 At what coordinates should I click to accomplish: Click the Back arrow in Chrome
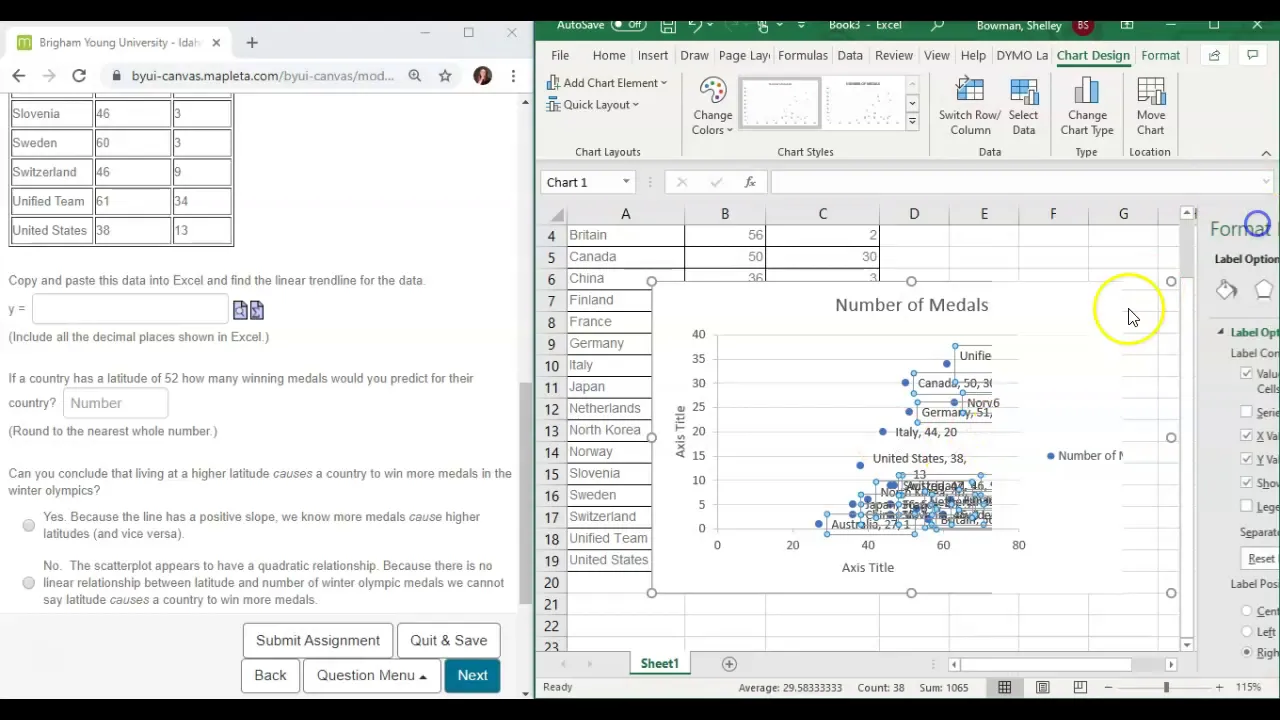pos(19,76)
